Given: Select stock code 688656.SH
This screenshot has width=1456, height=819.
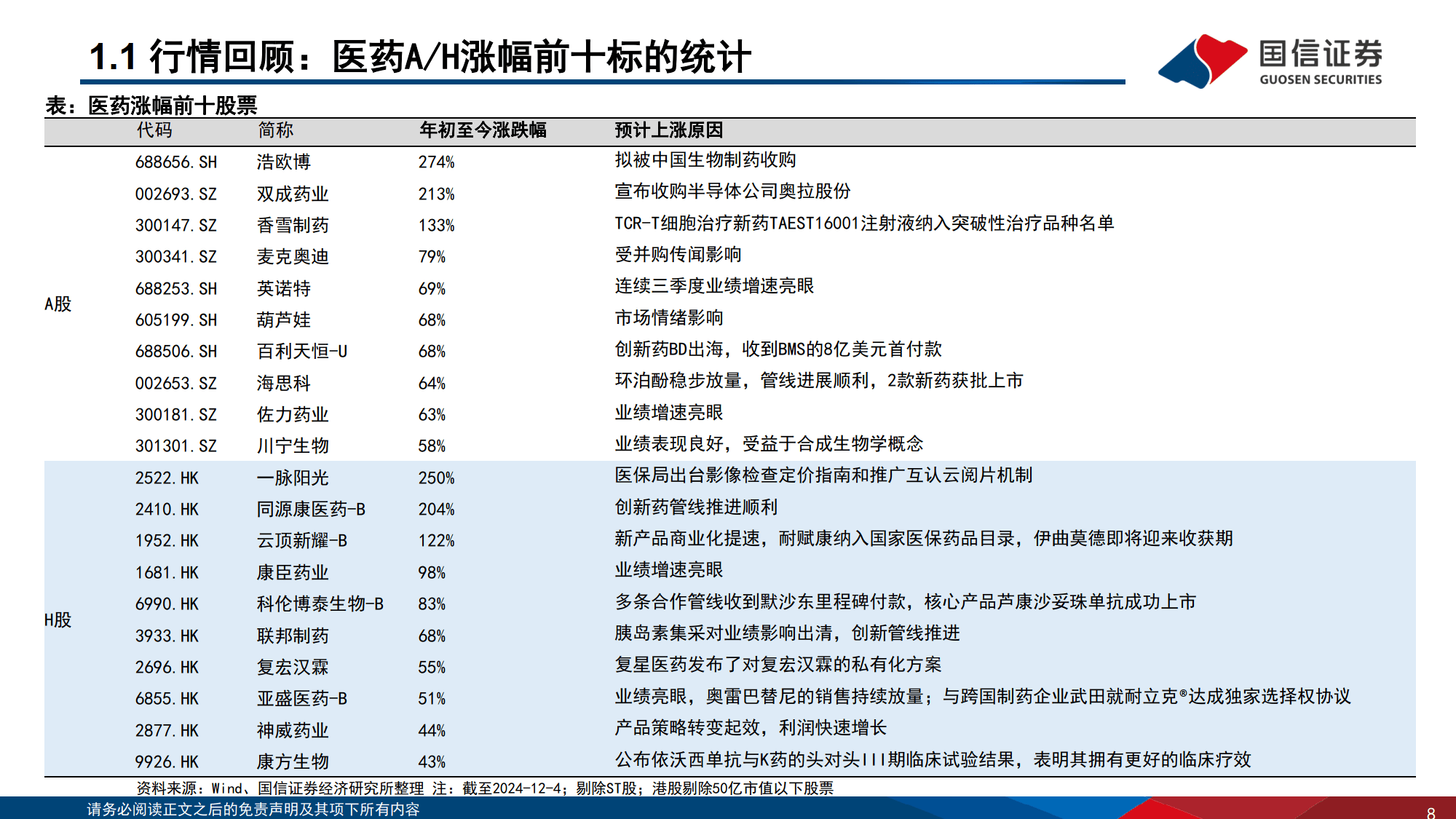Looking at the screenshot, I should point(176,162).
